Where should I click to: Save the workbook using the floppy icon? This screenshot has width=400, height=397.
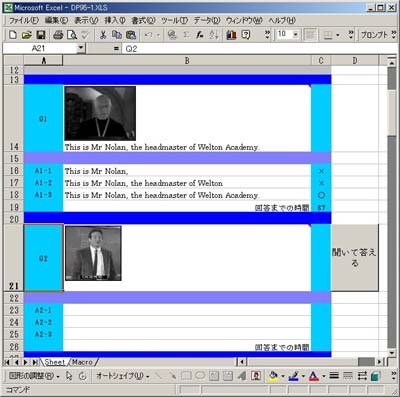pyautogui.click(x=40, y=35)
